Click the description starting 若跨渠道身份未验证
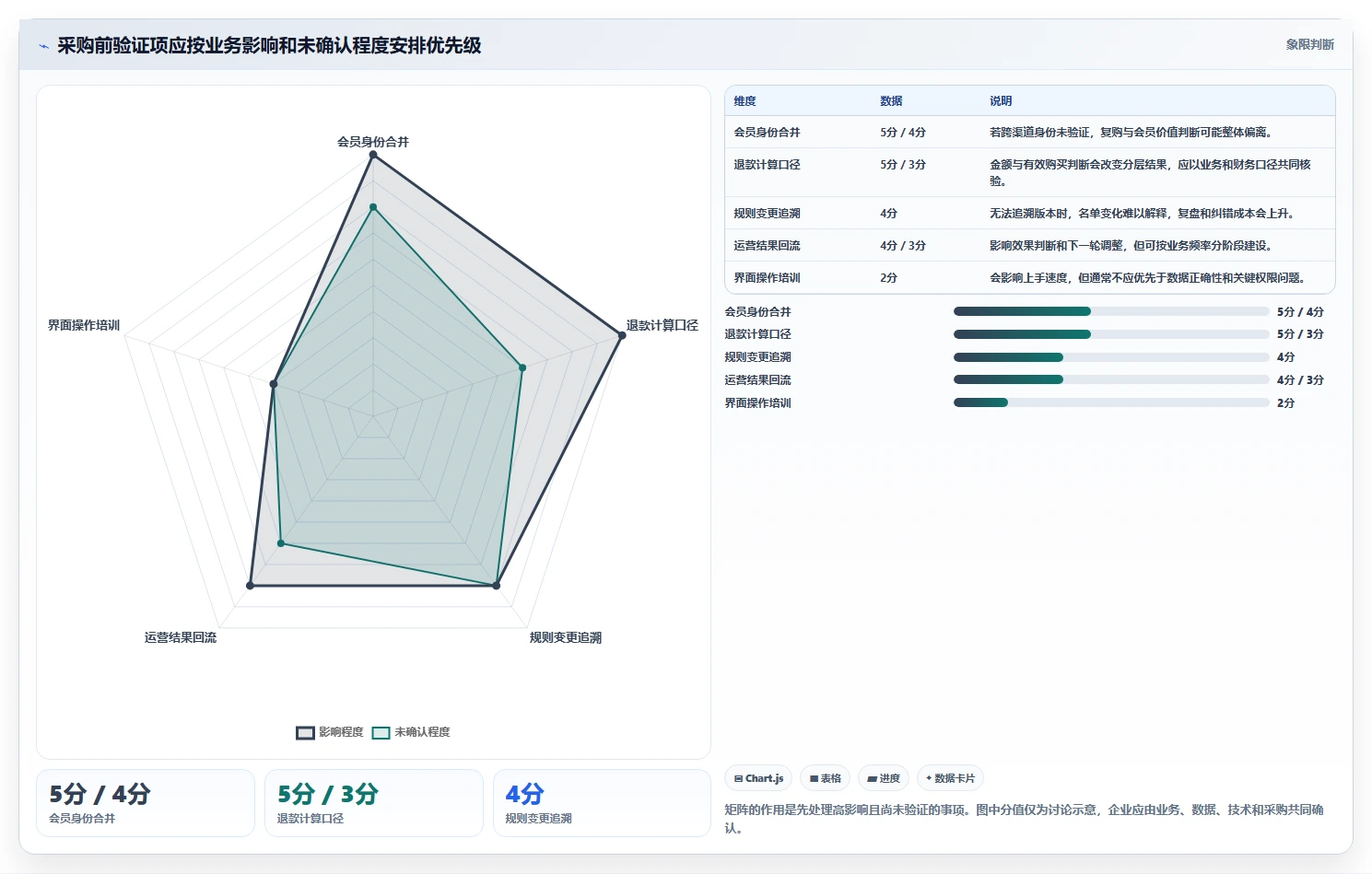 [x=1133, y=133]
